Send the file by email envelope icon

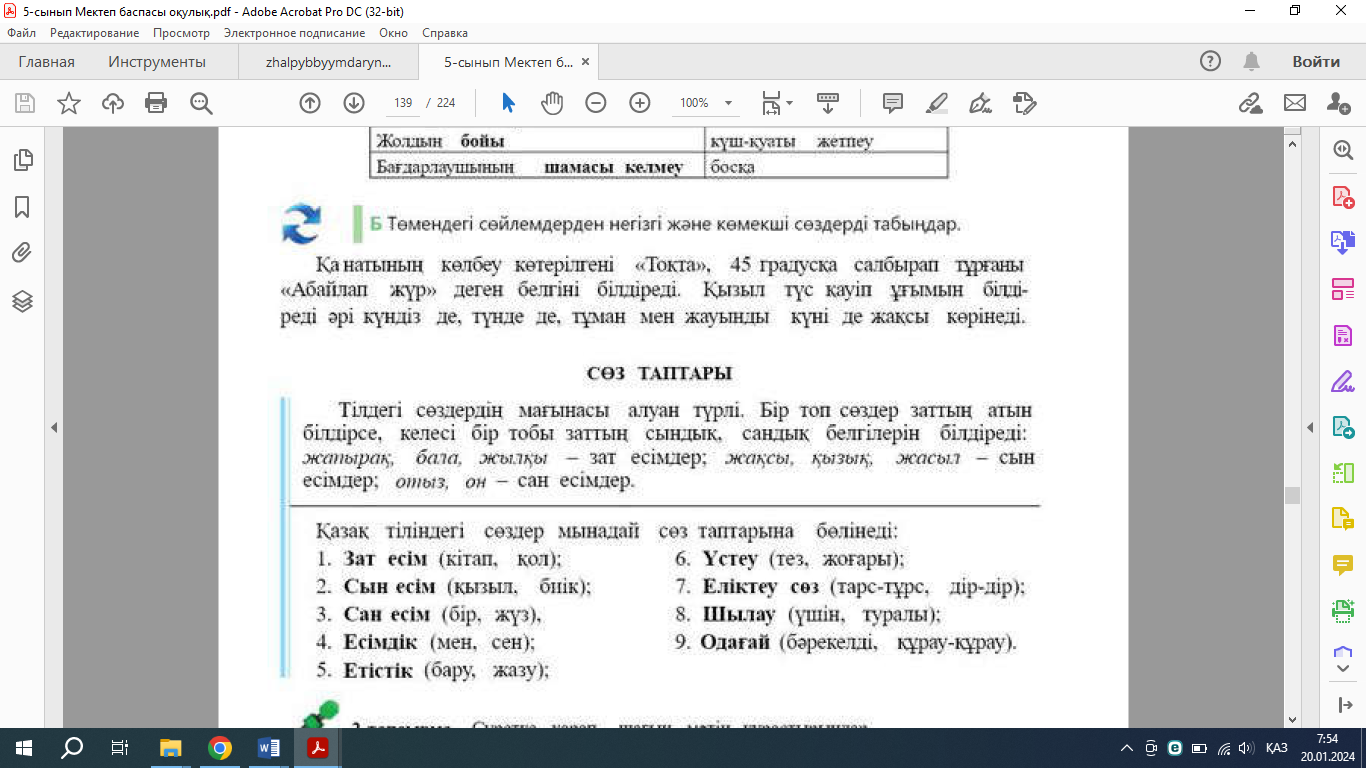[x=1295, y=103]
